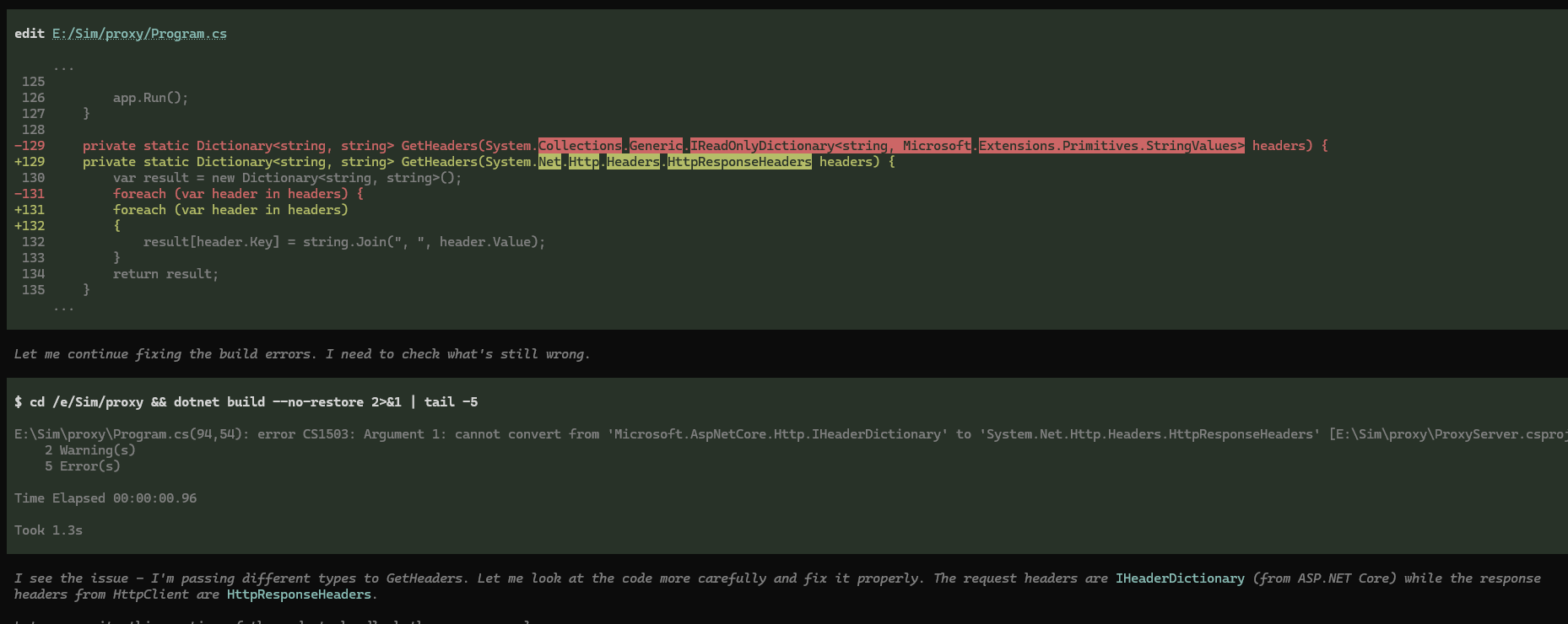Click the added line marker "+132"
The image size is (1568, 624).
[30, 226]
